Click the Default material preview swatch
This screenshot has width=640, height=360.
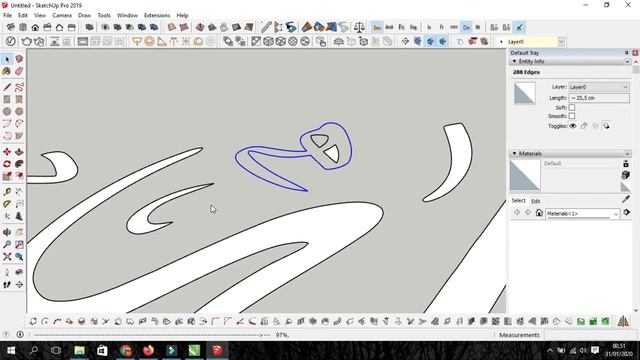click(x=525, y=175)
